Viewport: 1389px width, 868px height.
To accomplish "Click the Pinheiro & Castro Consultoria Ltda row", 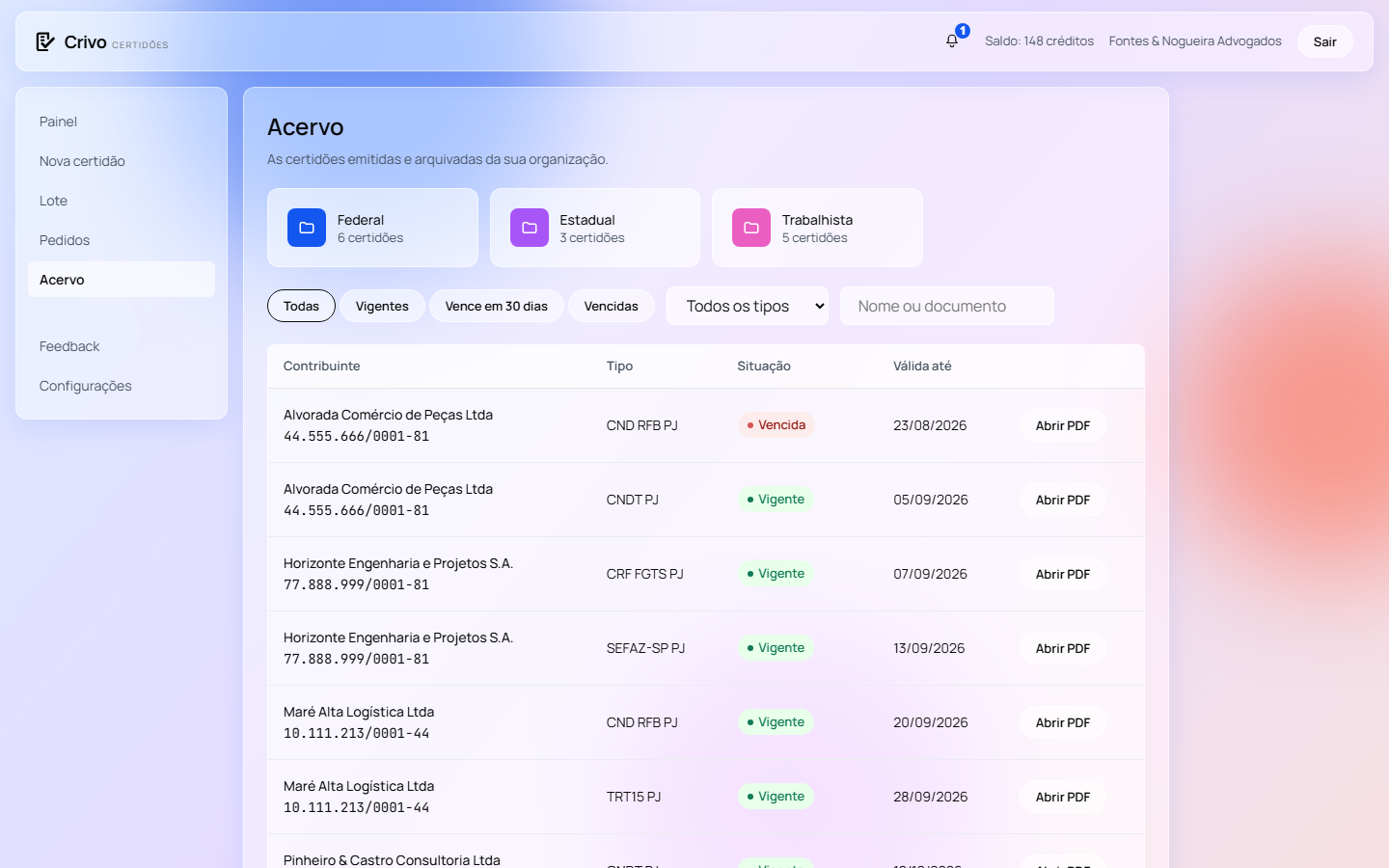I will (x=706, y=852).
